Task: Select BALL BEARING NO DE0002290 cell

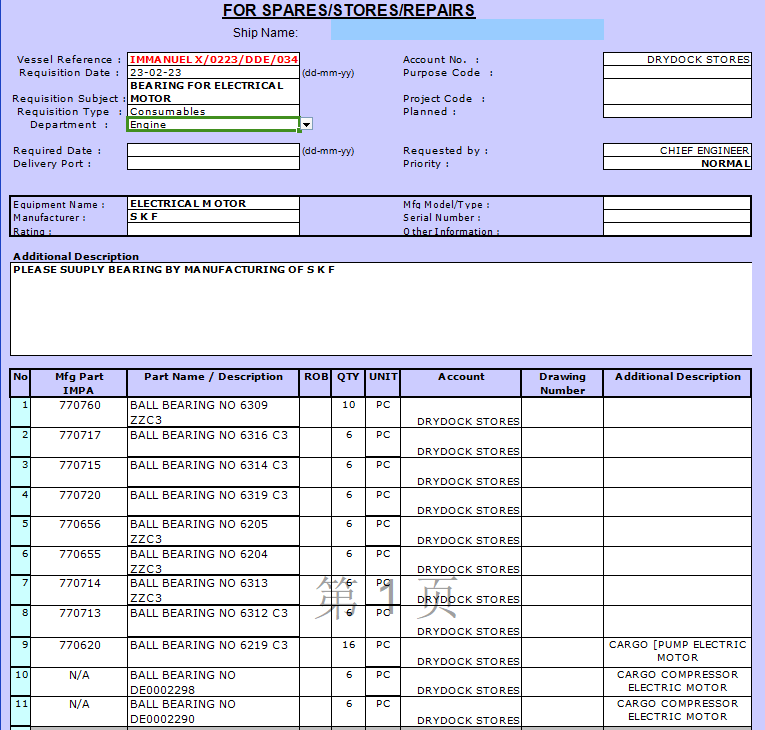Action: click(213, 711)
